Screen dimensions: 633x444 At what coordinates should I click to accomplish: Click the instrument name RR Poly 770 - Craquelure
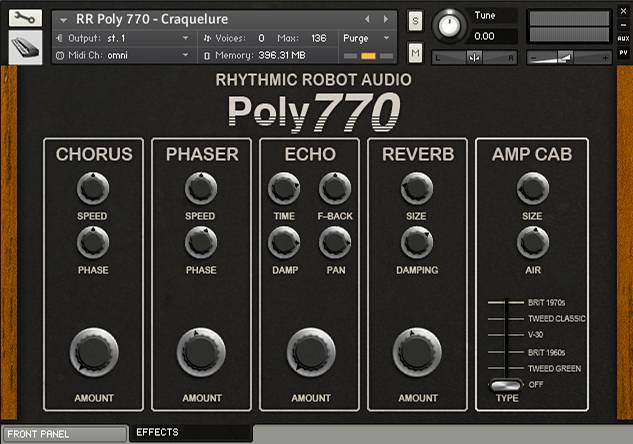point(152,19)
